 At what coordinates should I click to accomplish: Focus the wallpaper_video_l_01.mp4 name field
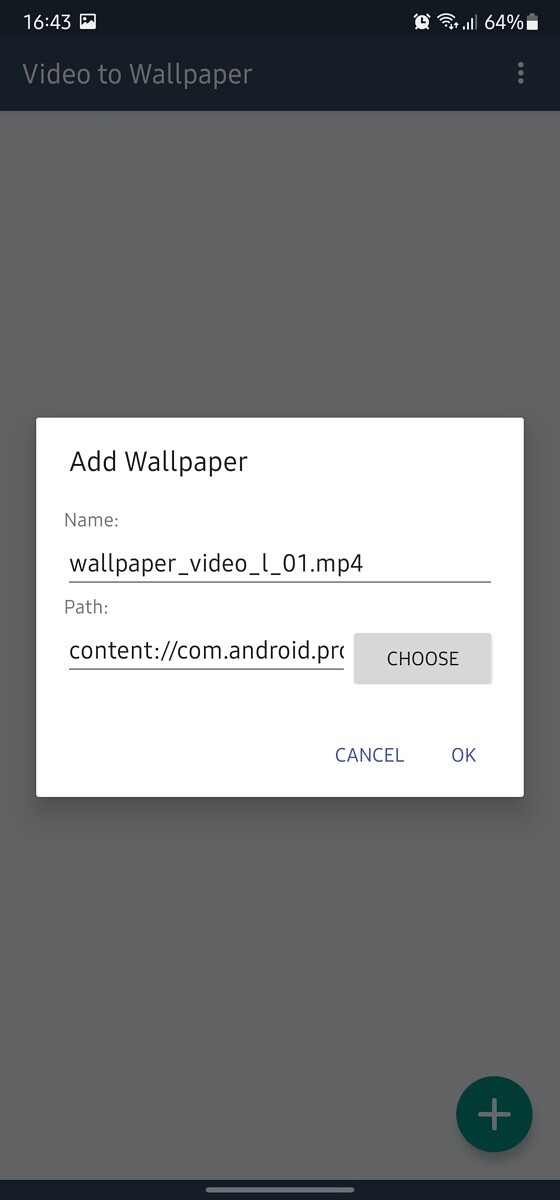pyautogui.click(x=280, y=563)
